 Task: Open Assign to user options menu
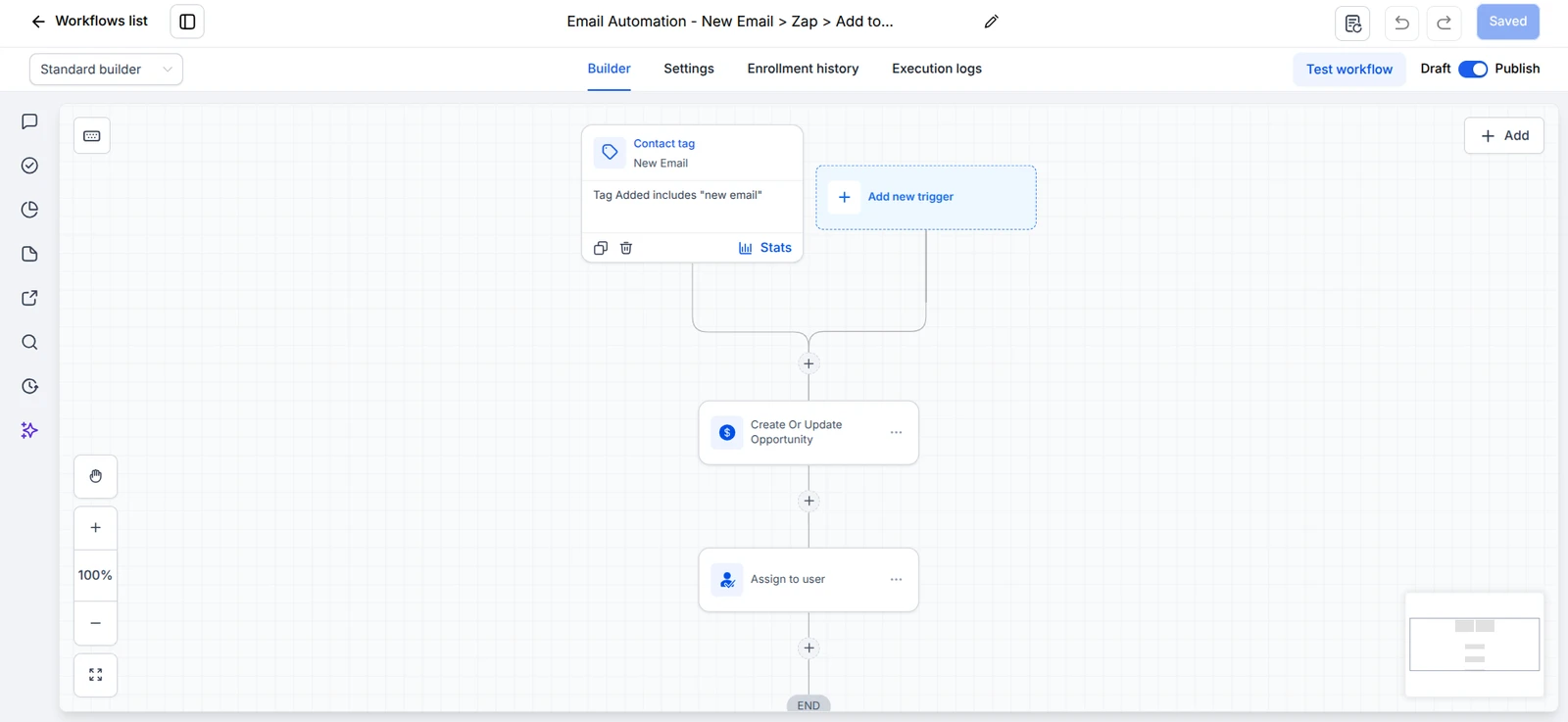pyautogui.click(x=896, y=580)
